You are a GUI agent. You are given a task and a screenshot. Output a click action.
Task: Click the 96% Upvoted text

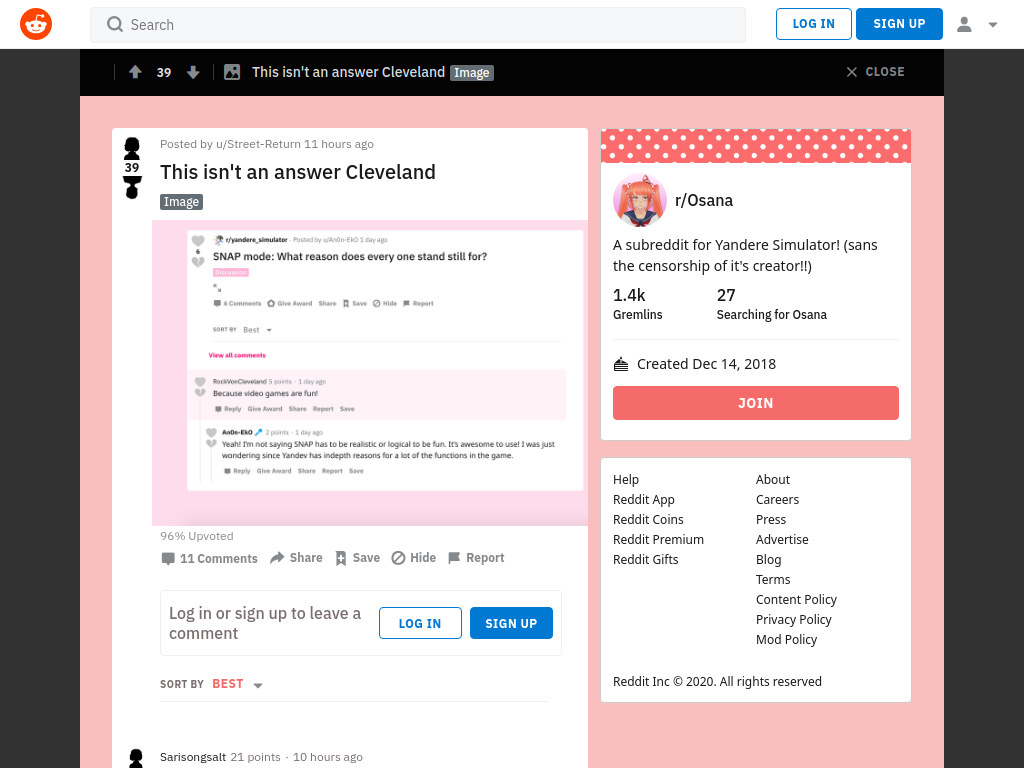point(197,536)
